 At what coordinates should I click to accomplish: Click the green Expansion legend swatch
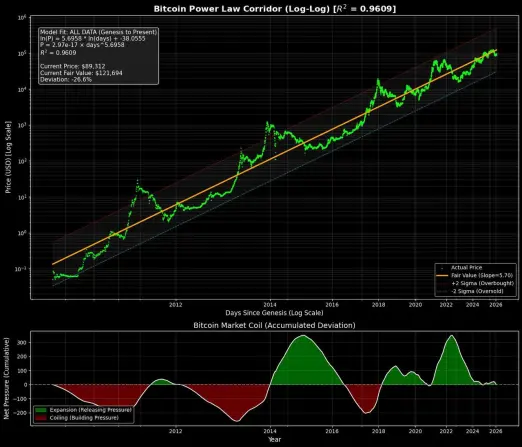coord(41,410)
